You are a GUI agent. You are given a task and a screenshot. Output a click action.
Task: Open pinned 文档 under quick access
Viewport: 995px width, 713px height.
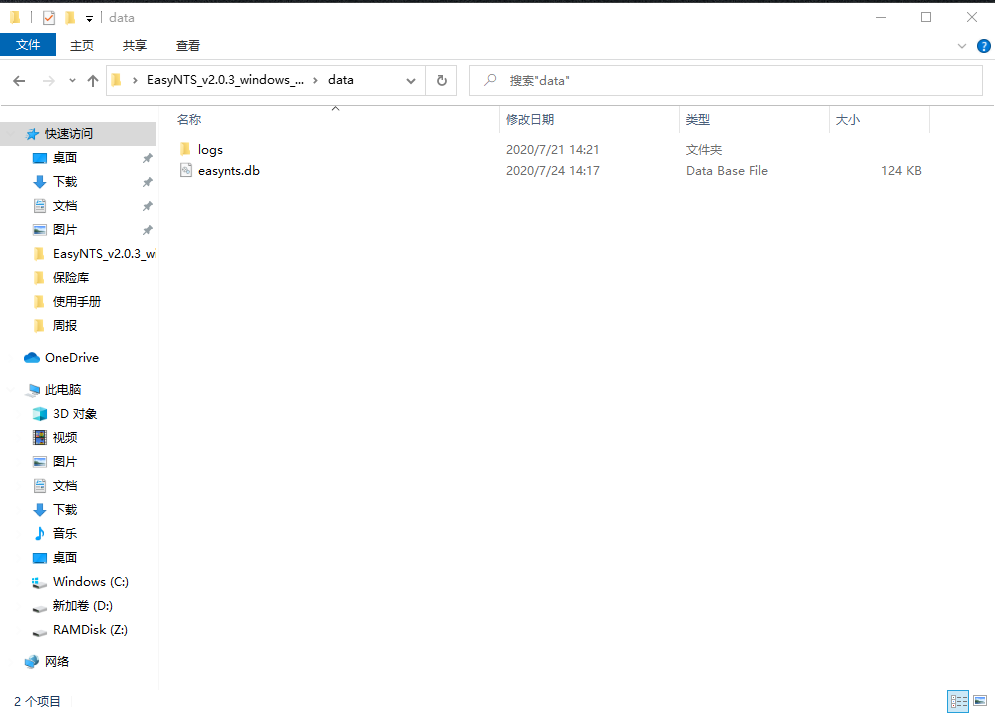click(65, 206)
